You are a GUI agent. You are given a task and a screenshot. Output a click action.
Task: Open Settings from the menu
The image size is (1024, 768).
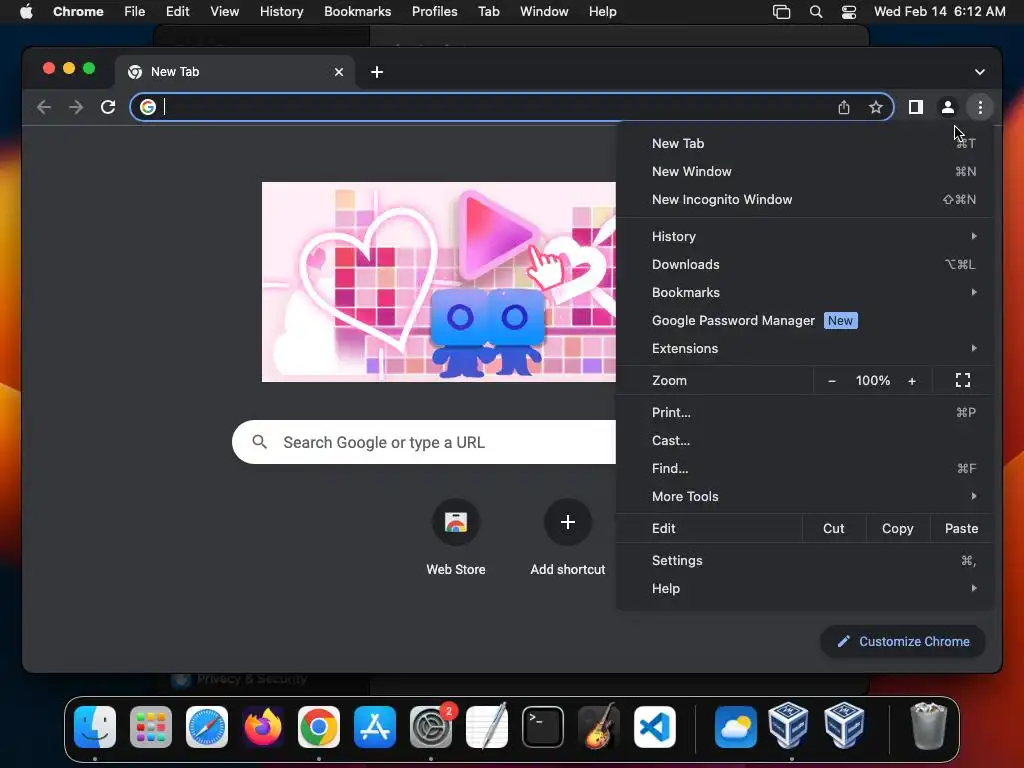pyautogui.click(x=805, y=561)
